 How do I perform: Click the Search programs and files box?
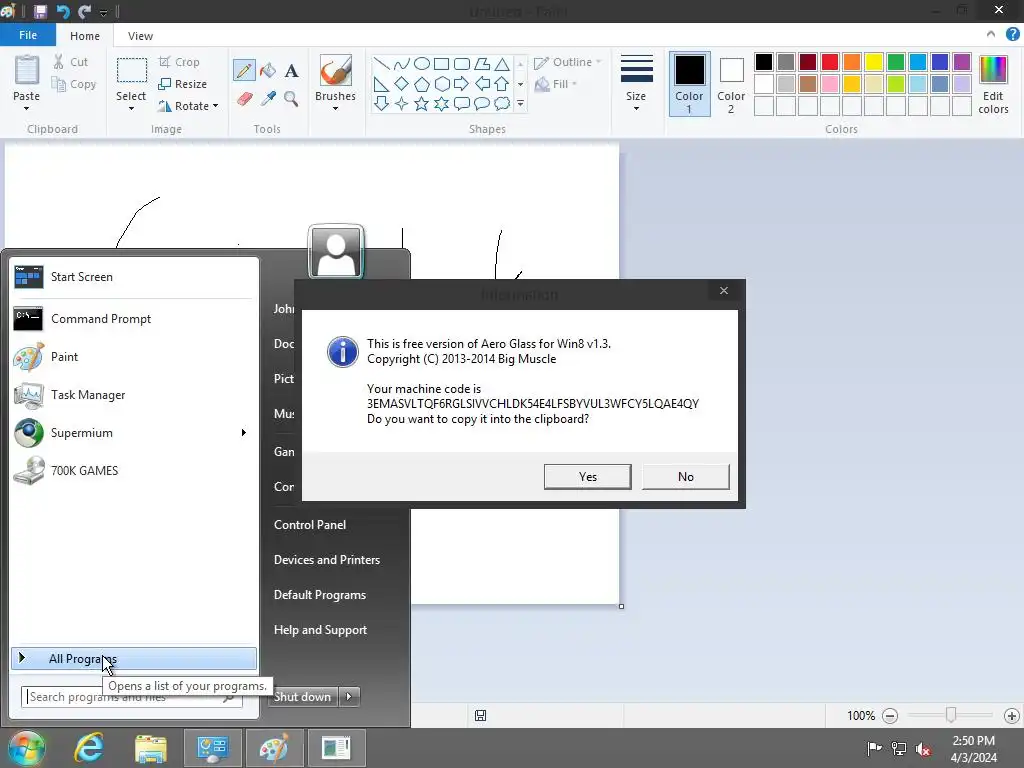click(131, 697)
